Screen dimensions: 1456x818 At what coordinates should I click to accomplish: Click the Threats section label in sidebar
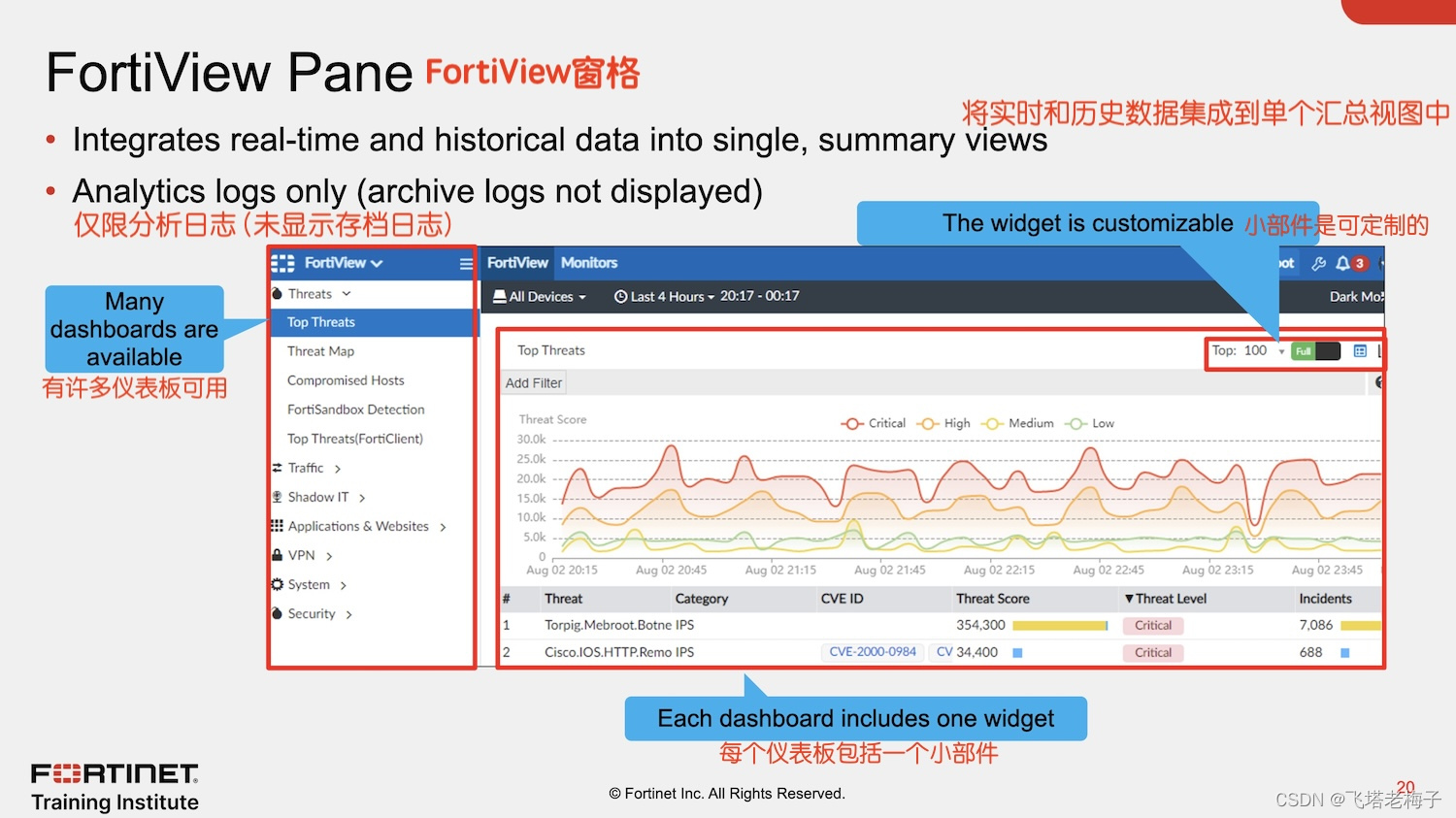[x=310, y=293]
